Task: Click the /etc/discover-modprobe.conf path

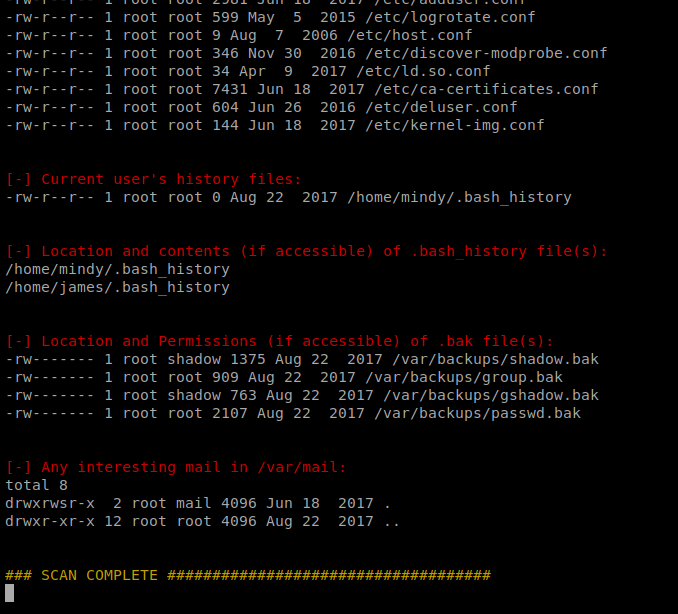Action: 486,53
